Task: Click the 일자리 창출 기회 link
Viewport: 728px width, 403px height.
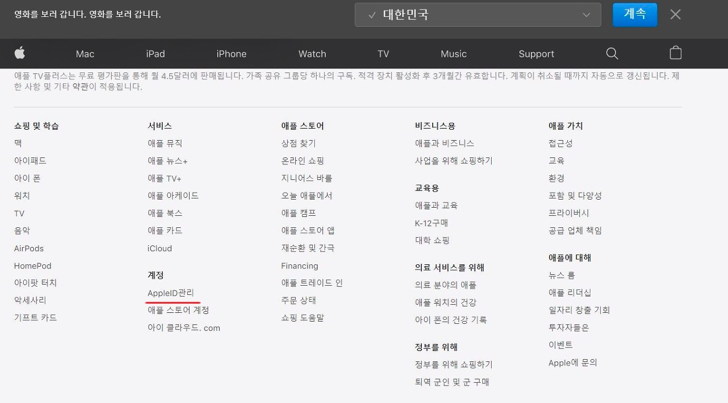Action: (579, 310)
